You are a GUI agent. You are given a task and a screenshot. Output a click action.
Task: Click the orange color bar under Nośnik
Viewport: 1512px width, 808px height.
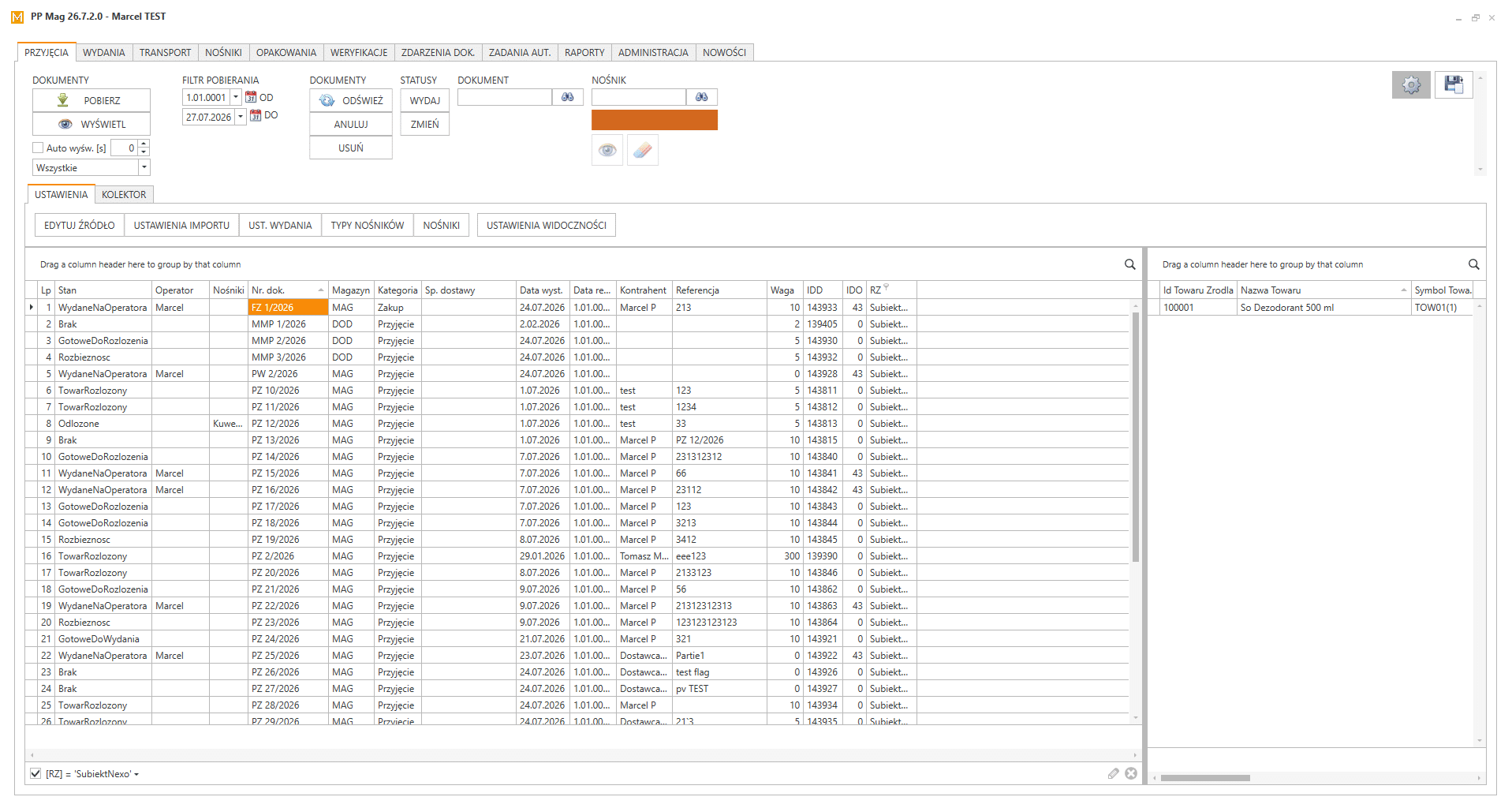click(x=655, y=120)
